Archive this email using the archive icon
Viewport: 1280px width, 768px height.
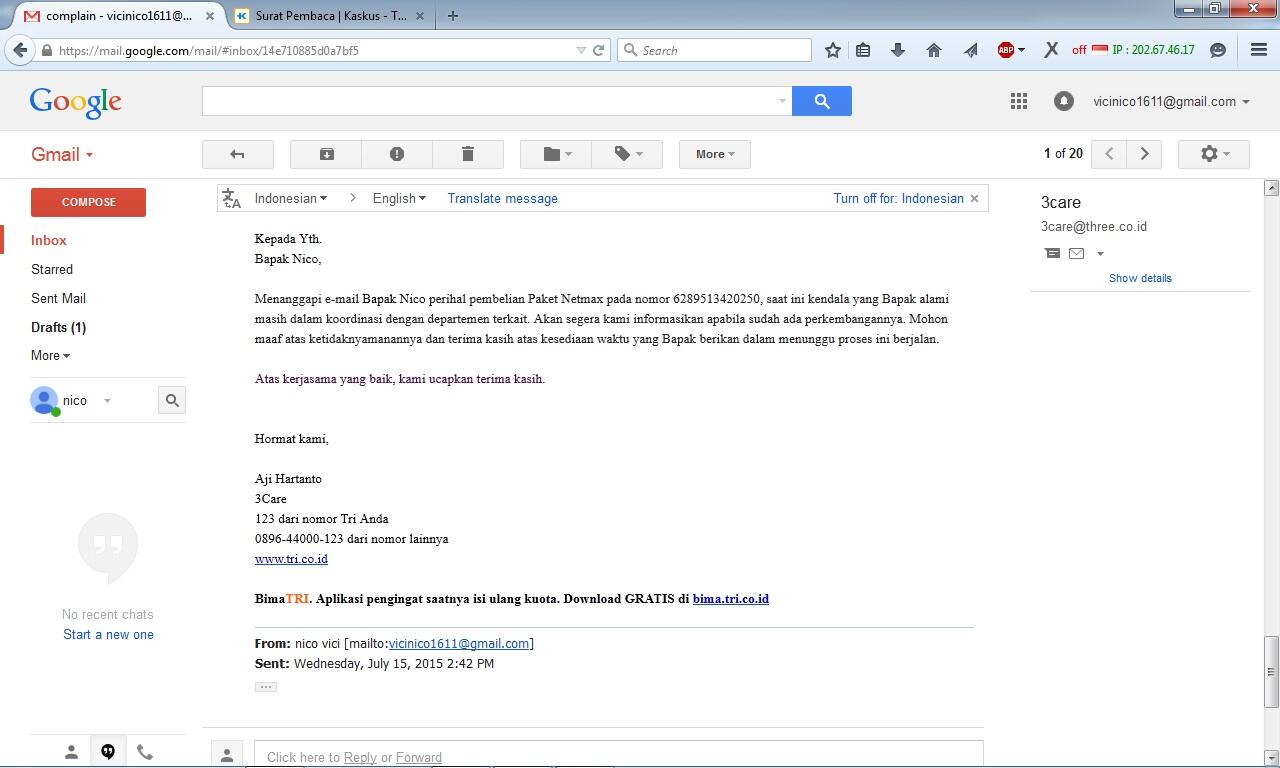tap(326, 154)
